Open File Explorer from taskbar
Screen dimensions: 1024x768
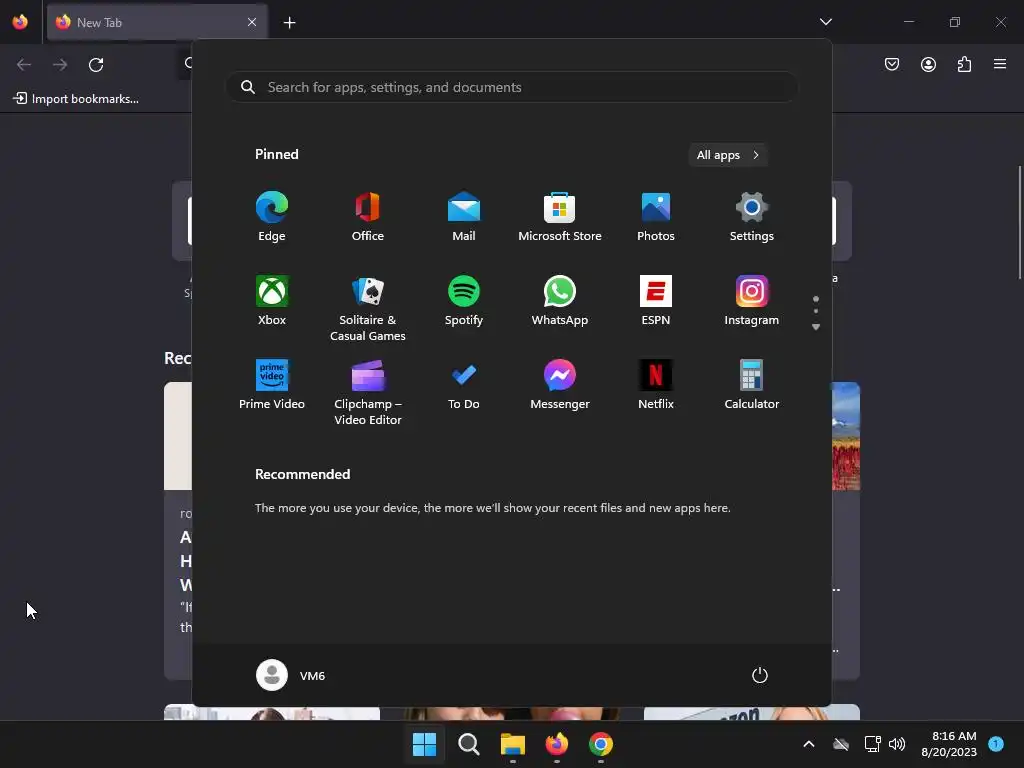pyautogui.click(x=513, y=744)
